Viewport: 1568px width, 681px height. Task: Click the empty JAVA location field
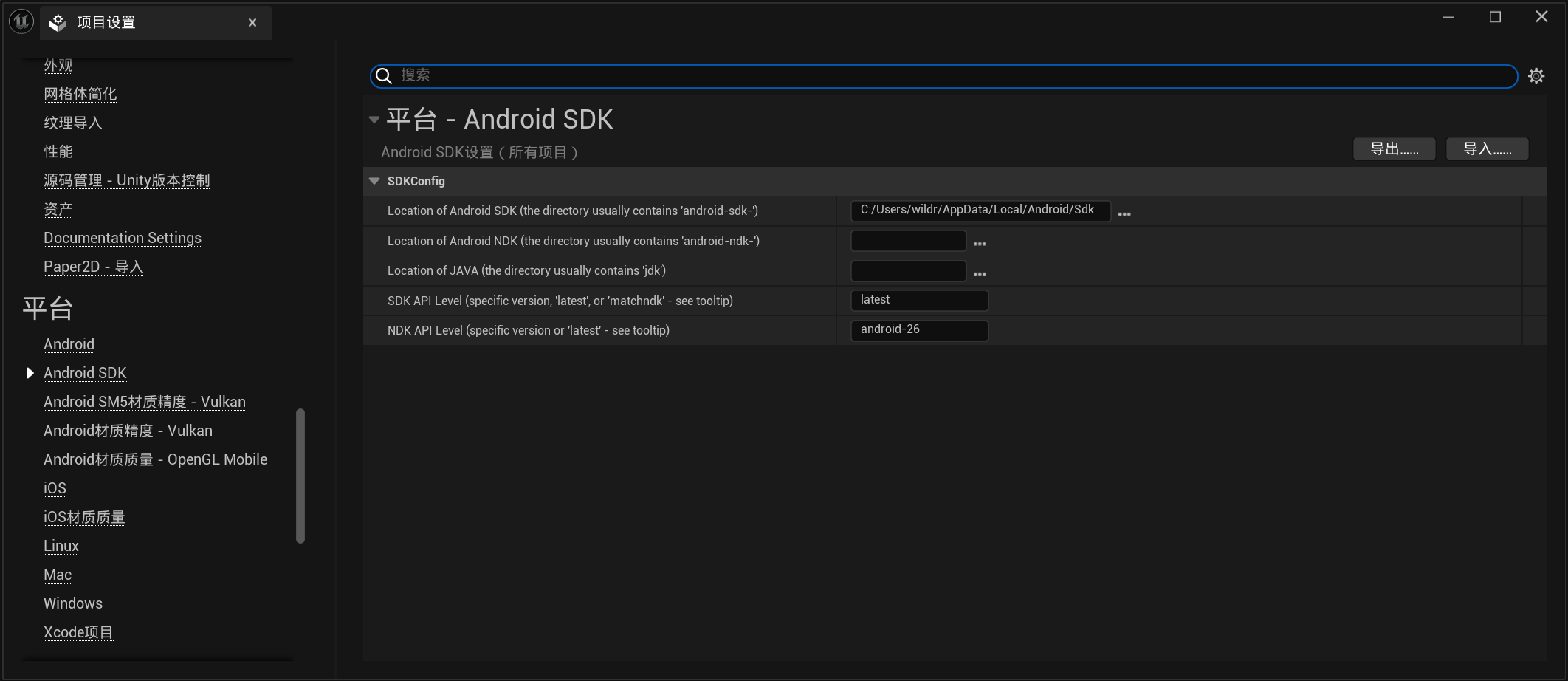909,271
